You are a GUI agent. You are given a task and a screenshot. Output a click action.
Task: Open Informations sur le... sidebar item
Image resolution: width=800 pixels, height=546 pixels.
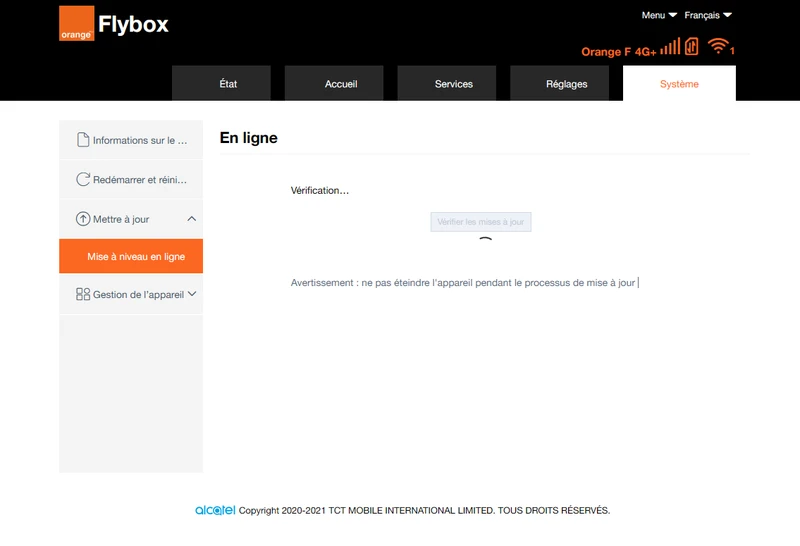click(131, 140)
